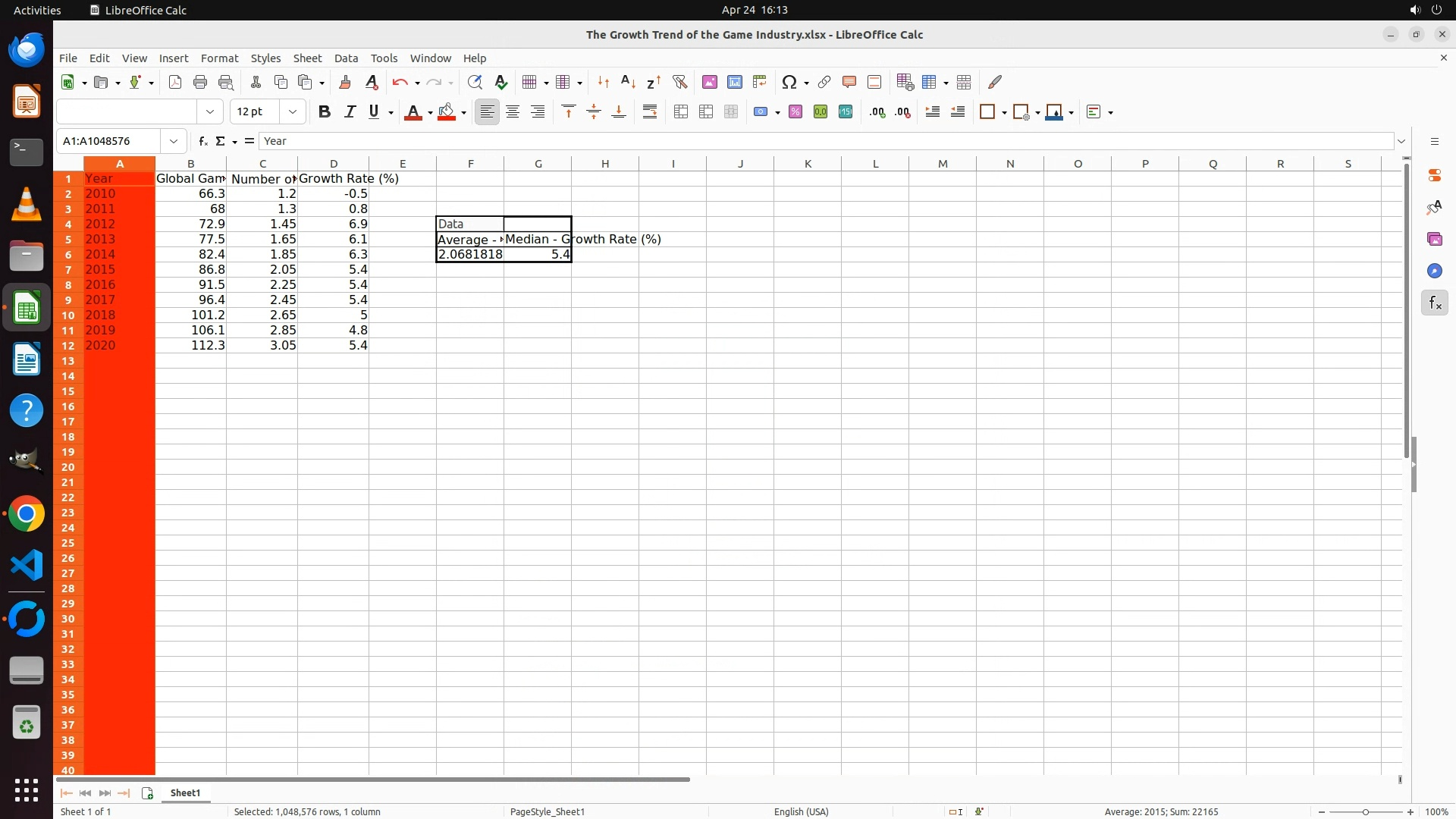Select the Sheet1 tab

coord(185,792)
